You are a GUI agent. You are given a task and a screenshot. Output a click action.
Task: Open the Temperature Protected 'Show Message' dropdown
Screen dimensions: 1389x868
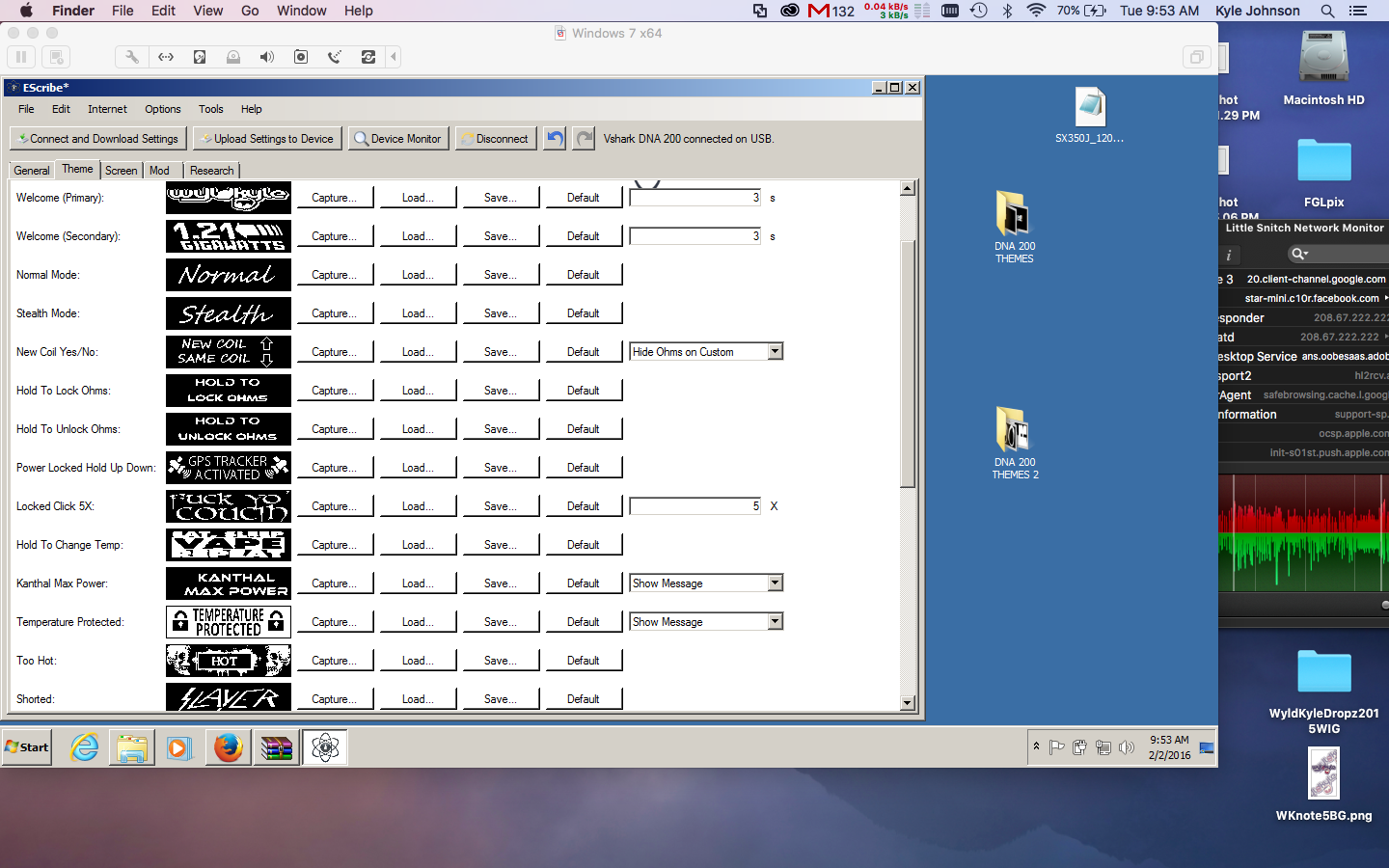pos(775,622)
